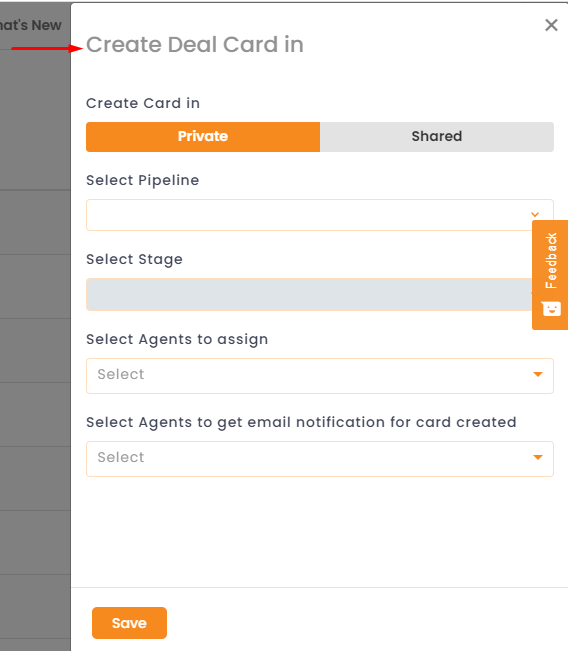Open the What's New tab
Viewport: 568px width, 651px height.
[x=30, y=25]
